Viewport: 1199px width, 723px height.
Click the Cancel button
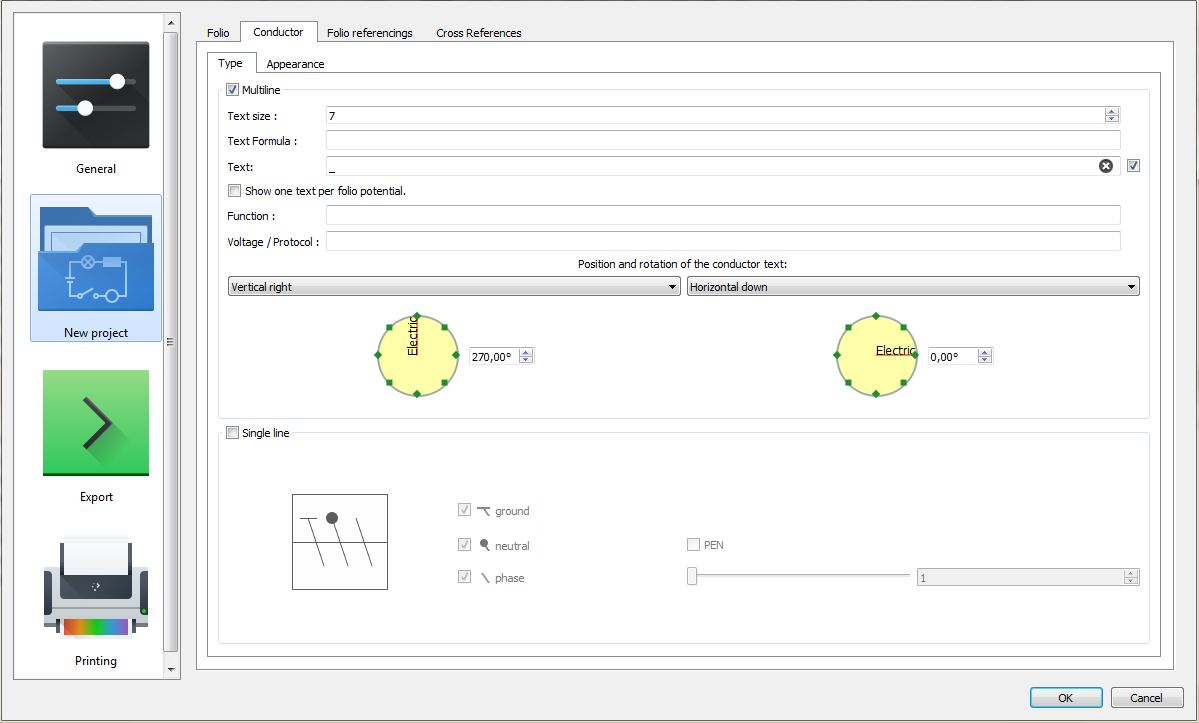[x=1146, y=698]
